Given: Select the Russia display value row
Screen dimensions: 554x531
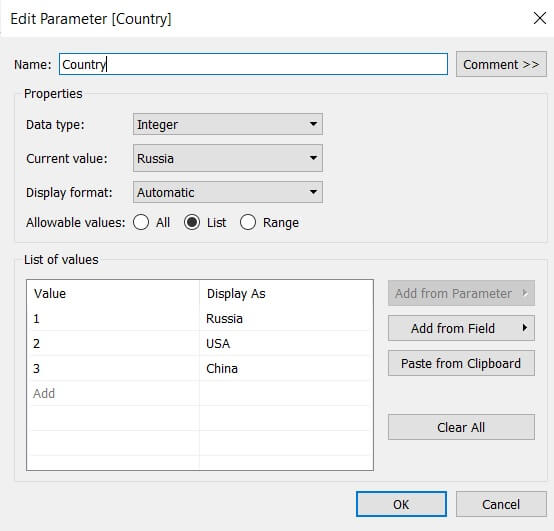Looking at the screenshot, I should (200, 319).
